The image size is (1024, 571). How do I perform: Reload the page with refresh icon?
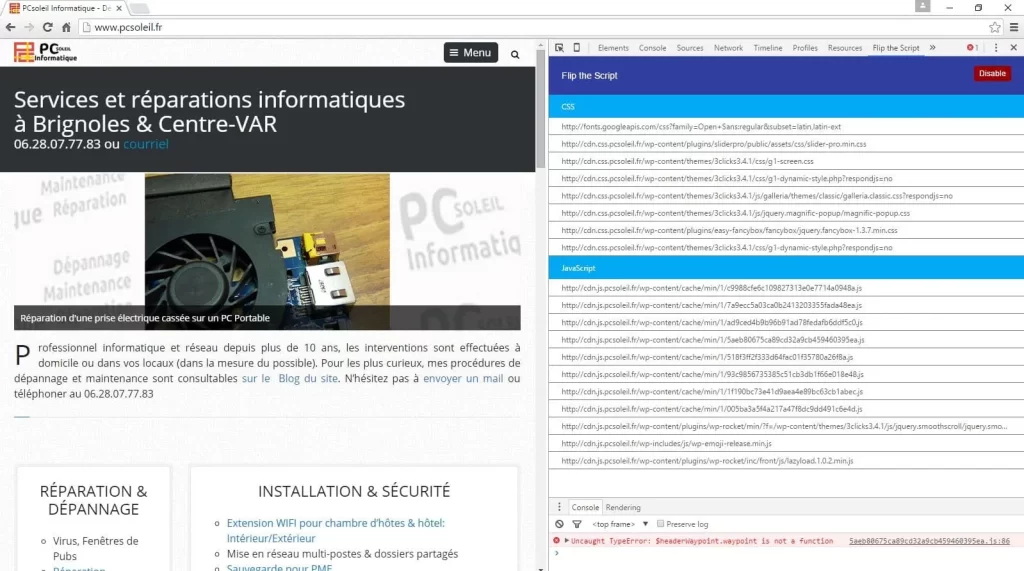coord(47,27)
